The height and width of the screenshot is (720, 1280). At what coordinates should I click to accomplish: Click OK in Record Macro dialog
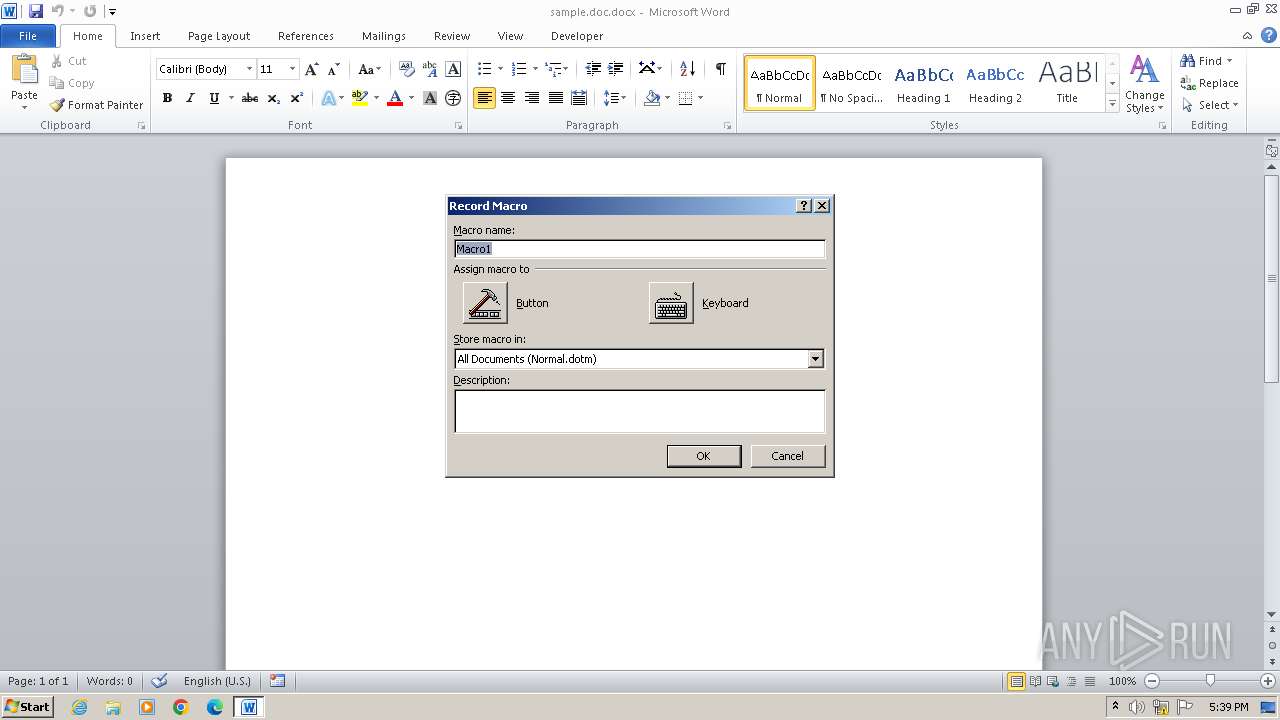704,456
